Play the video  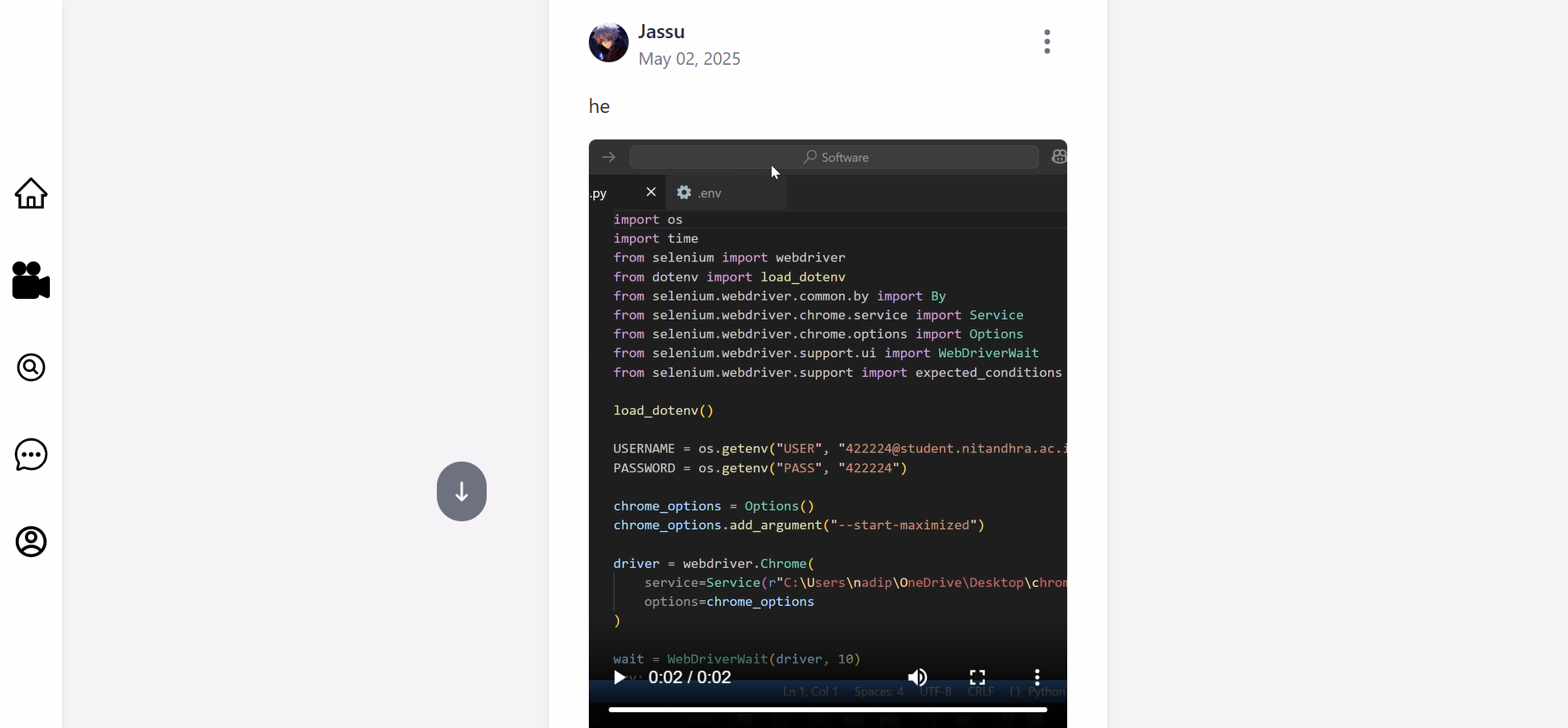(x=619, y=677)
